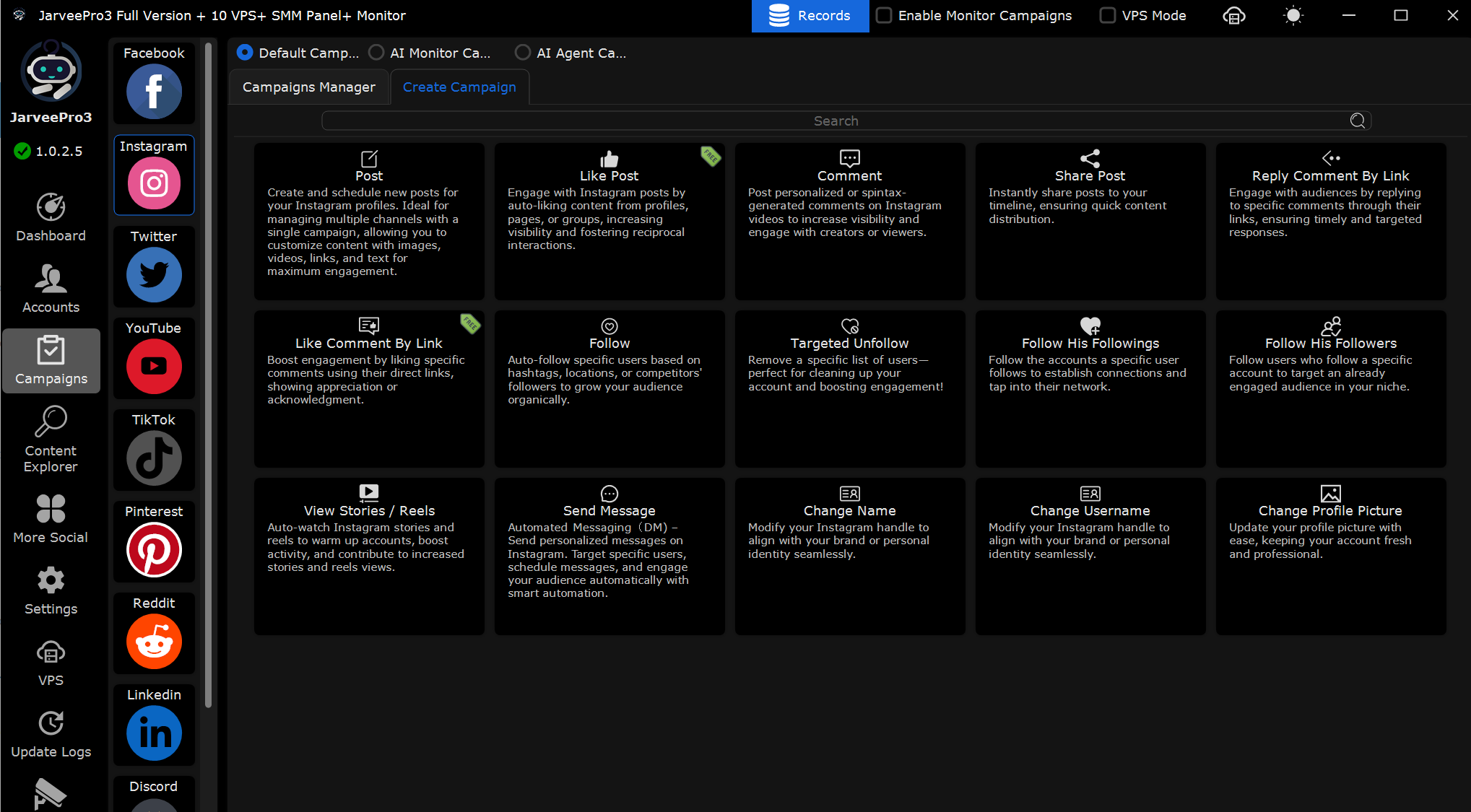The image size is (1471, 812).
Task: Switch to the Create Campaign tab
Action: pos(459,87)
